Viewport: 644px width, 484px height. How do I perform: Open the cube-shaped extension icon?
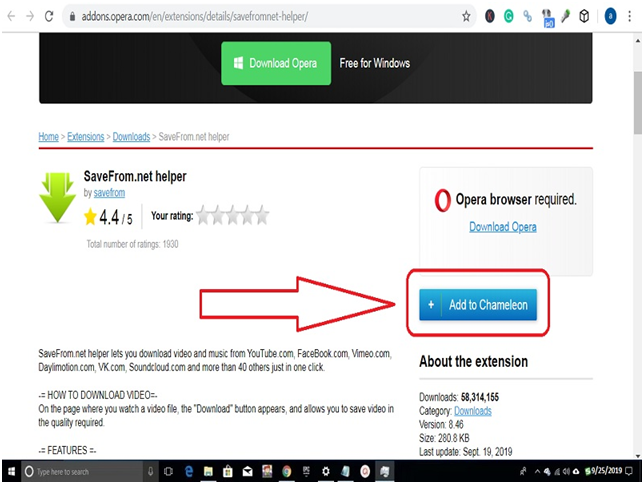[x=584, y=16]
